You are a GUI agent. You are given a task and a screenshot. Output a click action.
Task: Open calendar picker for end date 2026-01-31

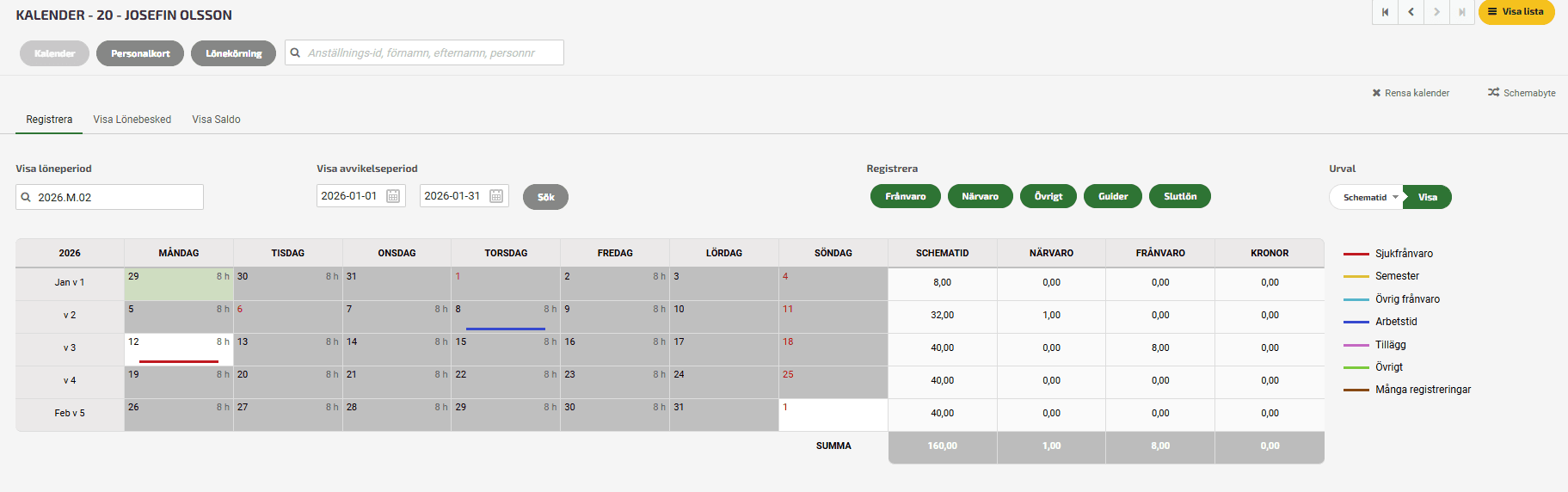coord(496,196)
